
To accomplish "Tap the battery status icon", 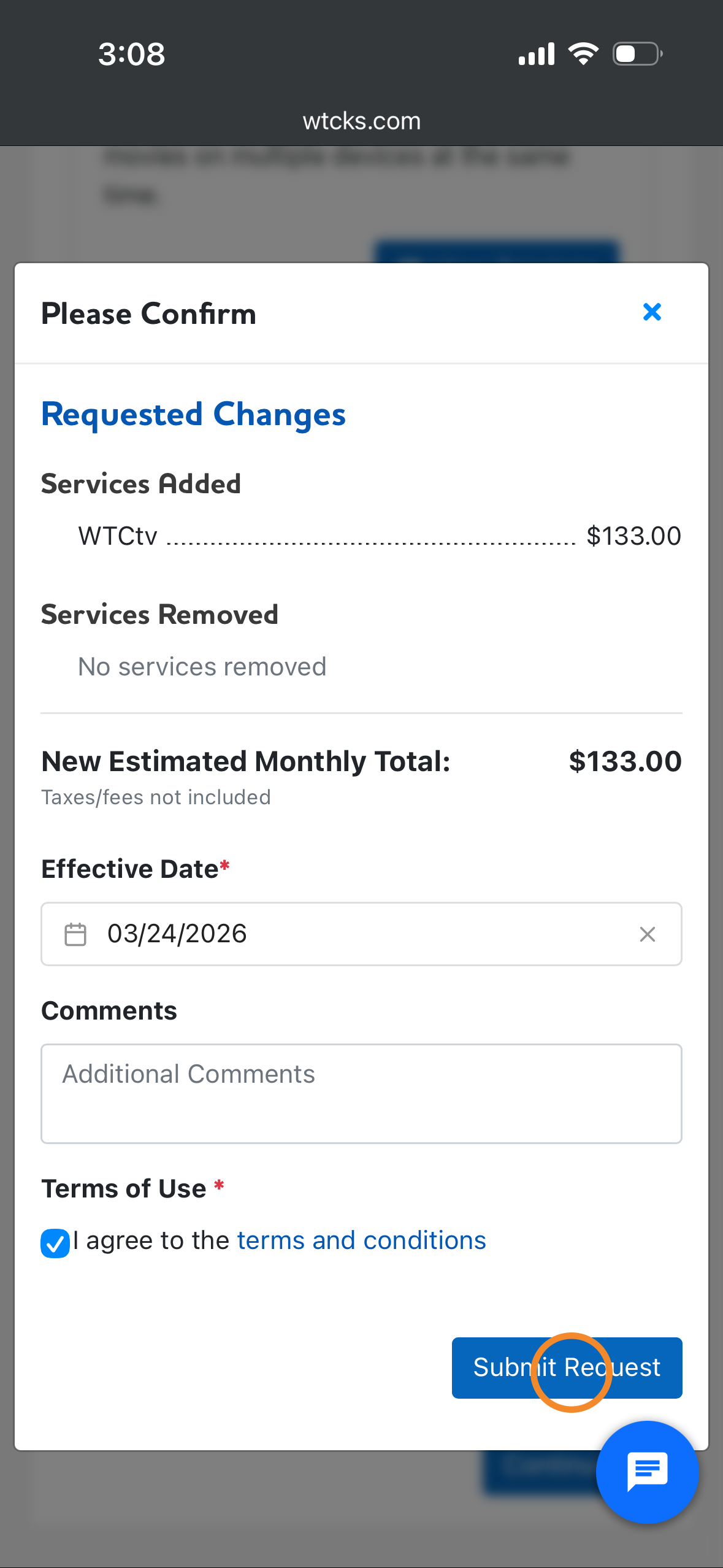I will coord(637,54).
